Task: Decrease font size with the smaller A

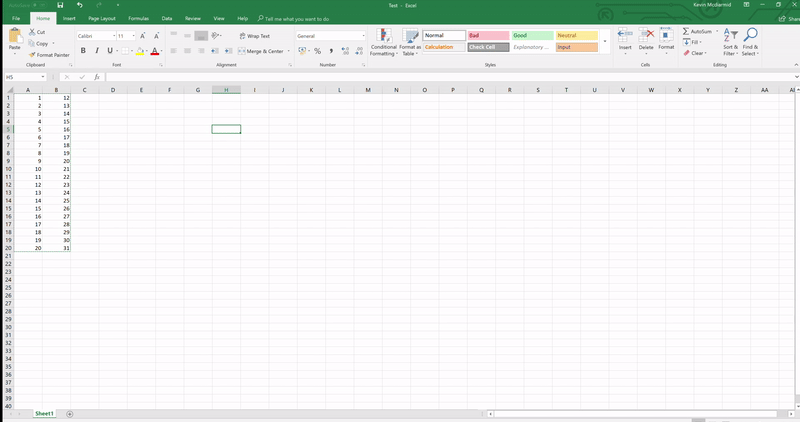Action: click(x=157, y=36)
